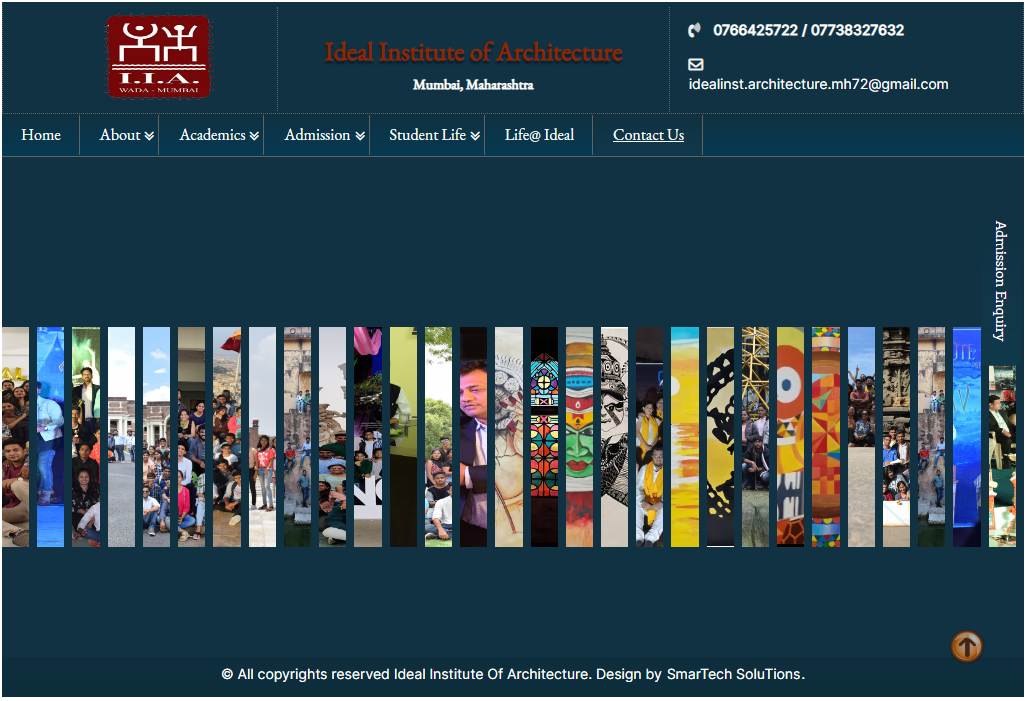Expand the Academics dropdown arrow
This screenshot has height=701, width=1025.
pos(254,136)
